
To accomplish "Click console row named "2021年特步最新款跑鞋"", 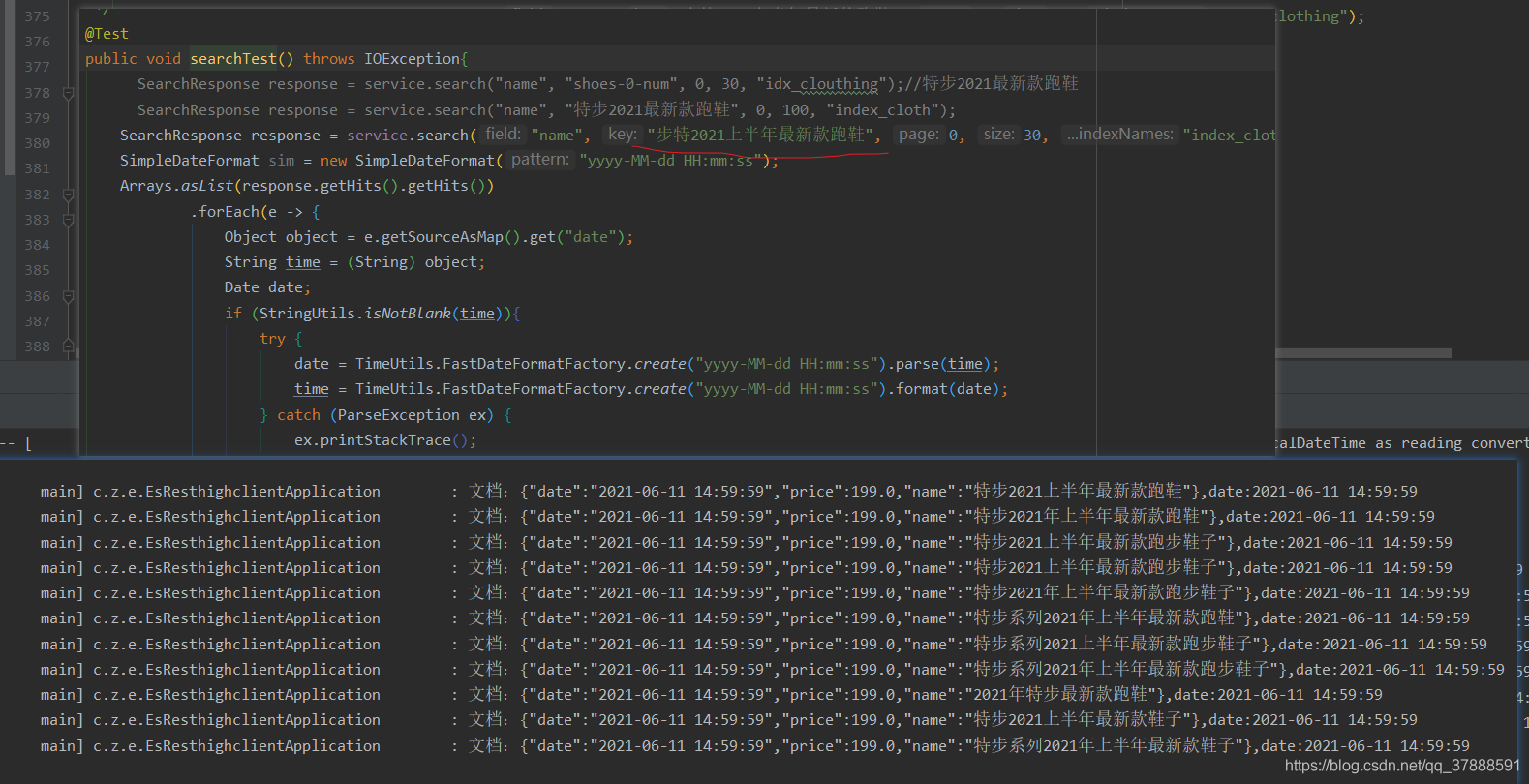I will (x=711, y=695).
